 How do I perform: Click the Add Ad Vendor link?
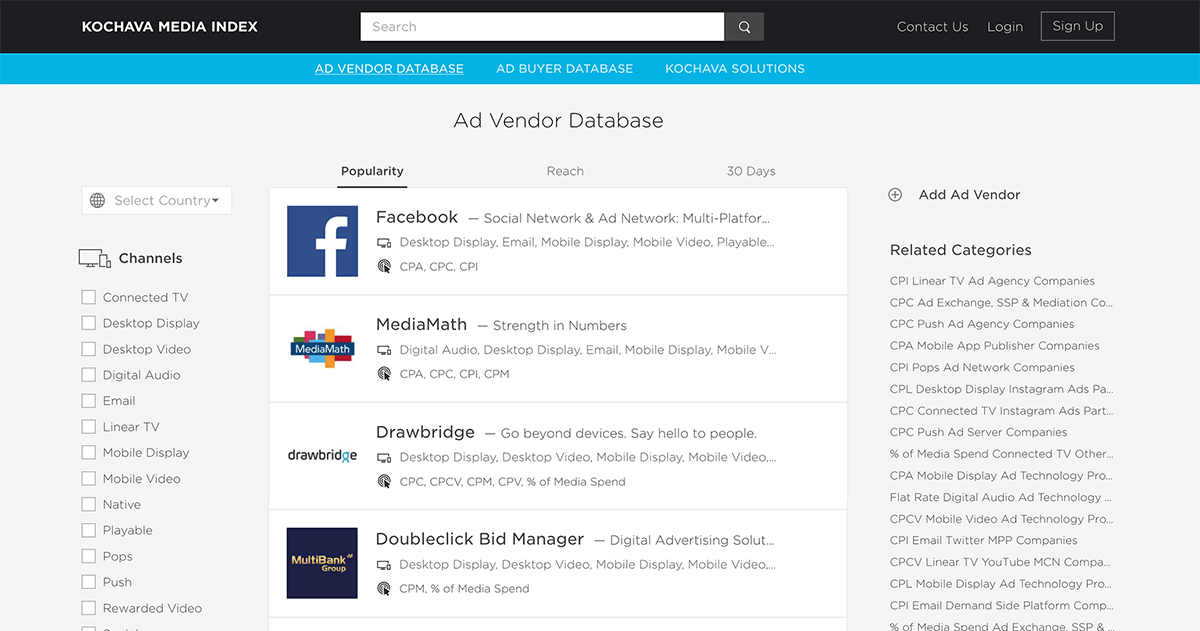pos(969,195)
